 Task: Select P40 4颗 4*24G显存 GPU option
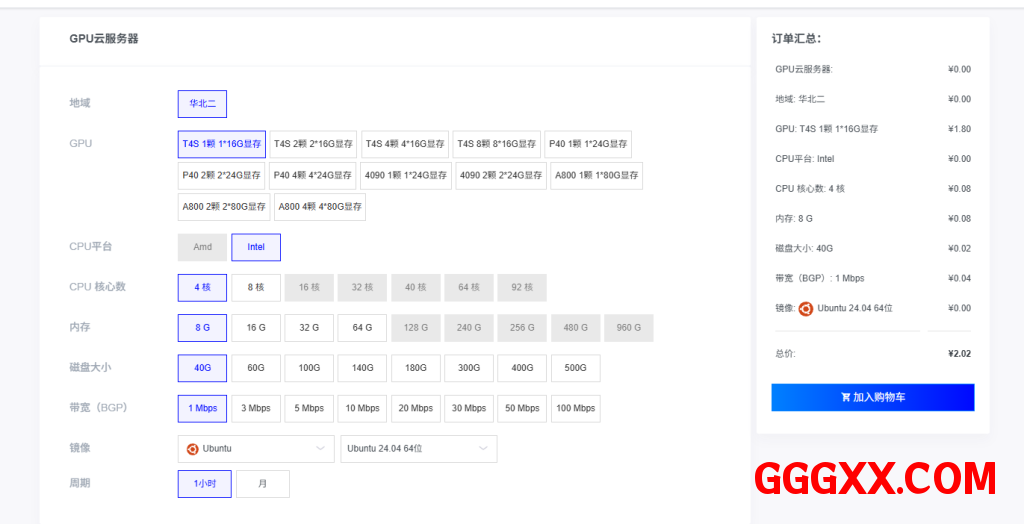[x=313, y=176]
